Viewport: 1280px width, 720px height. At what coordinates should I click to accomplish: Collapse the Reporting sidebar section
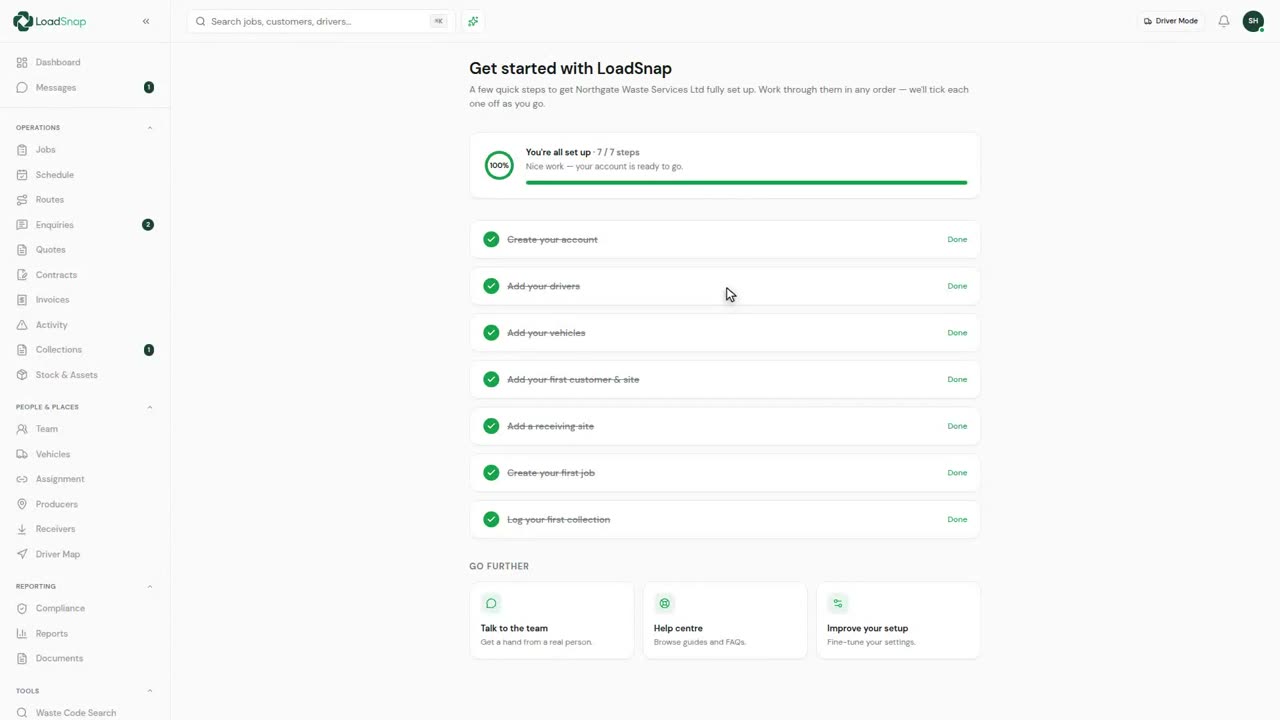(x=150, y=586)
